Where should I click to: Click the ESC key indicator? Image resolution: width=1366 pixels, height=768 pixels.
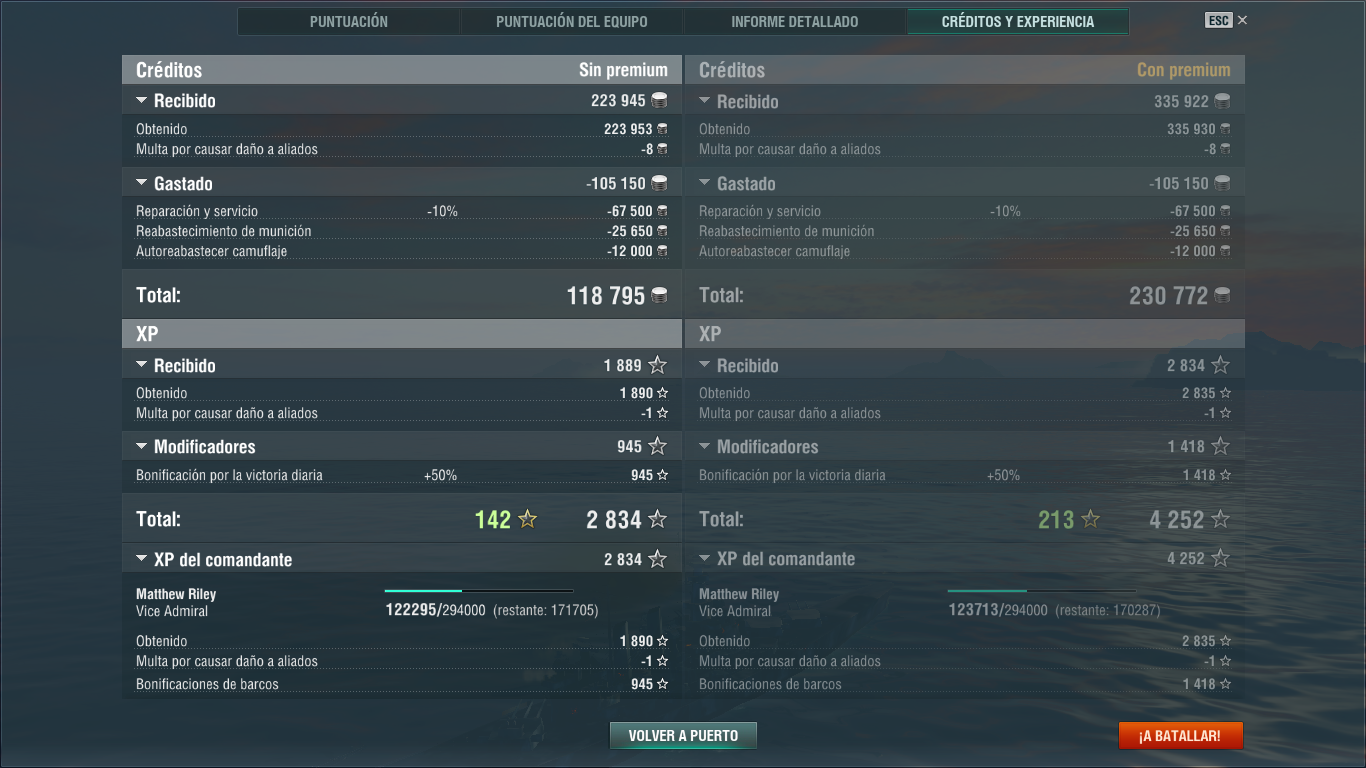tap(1219, 20)
